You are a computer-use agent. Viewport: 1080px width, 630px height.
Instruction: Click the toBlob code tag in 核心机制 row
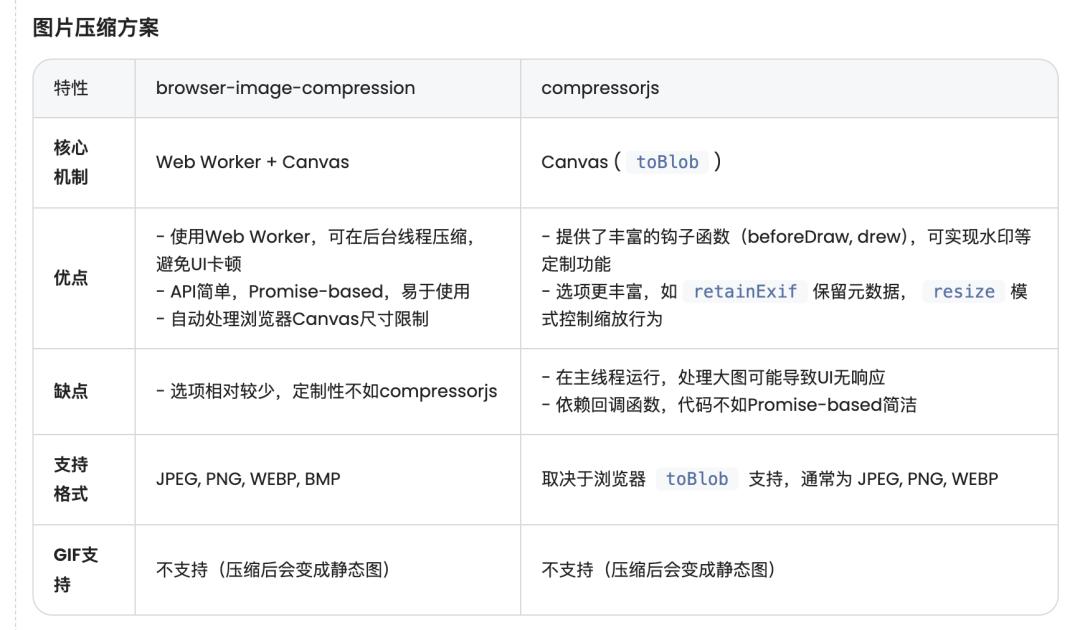tap(667, 162)
